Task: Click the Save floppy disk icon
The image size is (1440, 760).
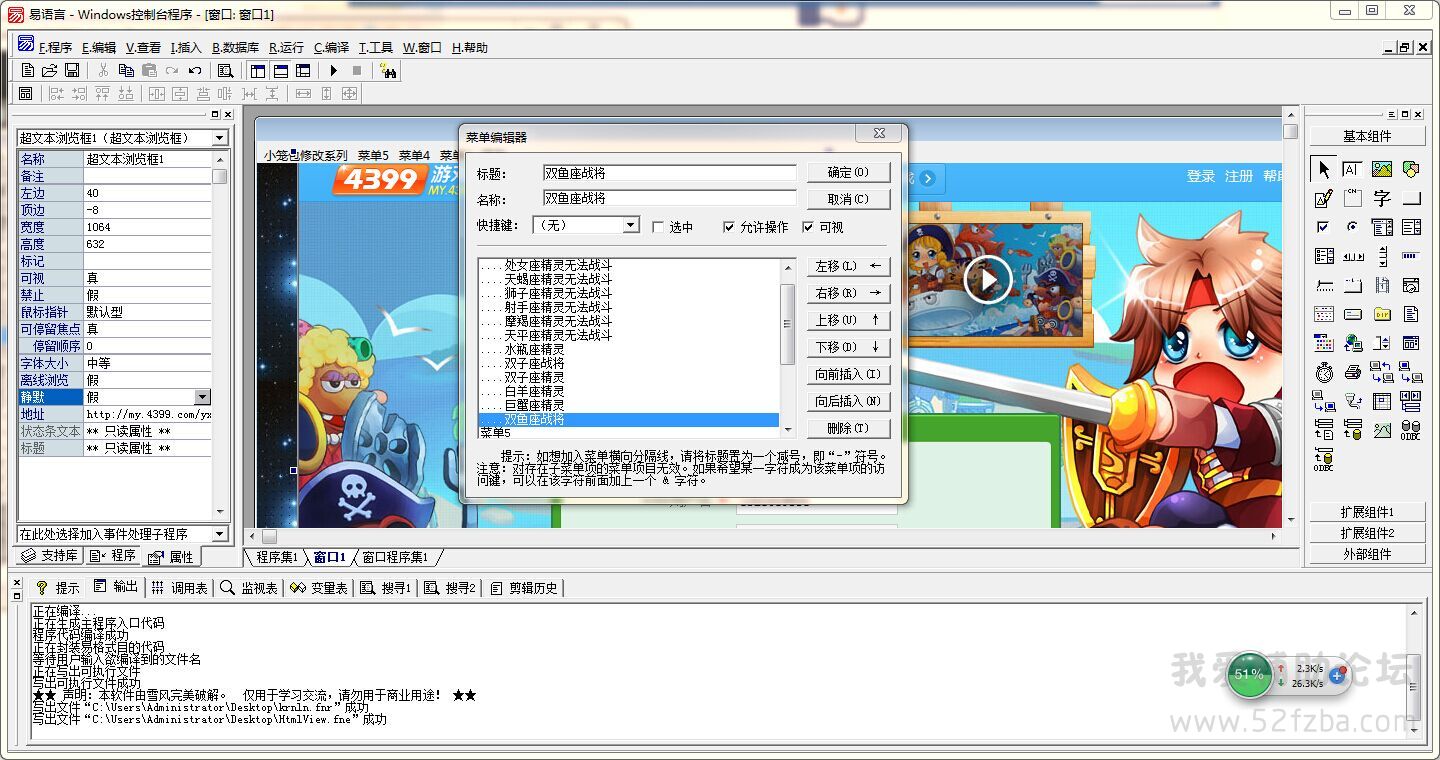Action: 72,70
